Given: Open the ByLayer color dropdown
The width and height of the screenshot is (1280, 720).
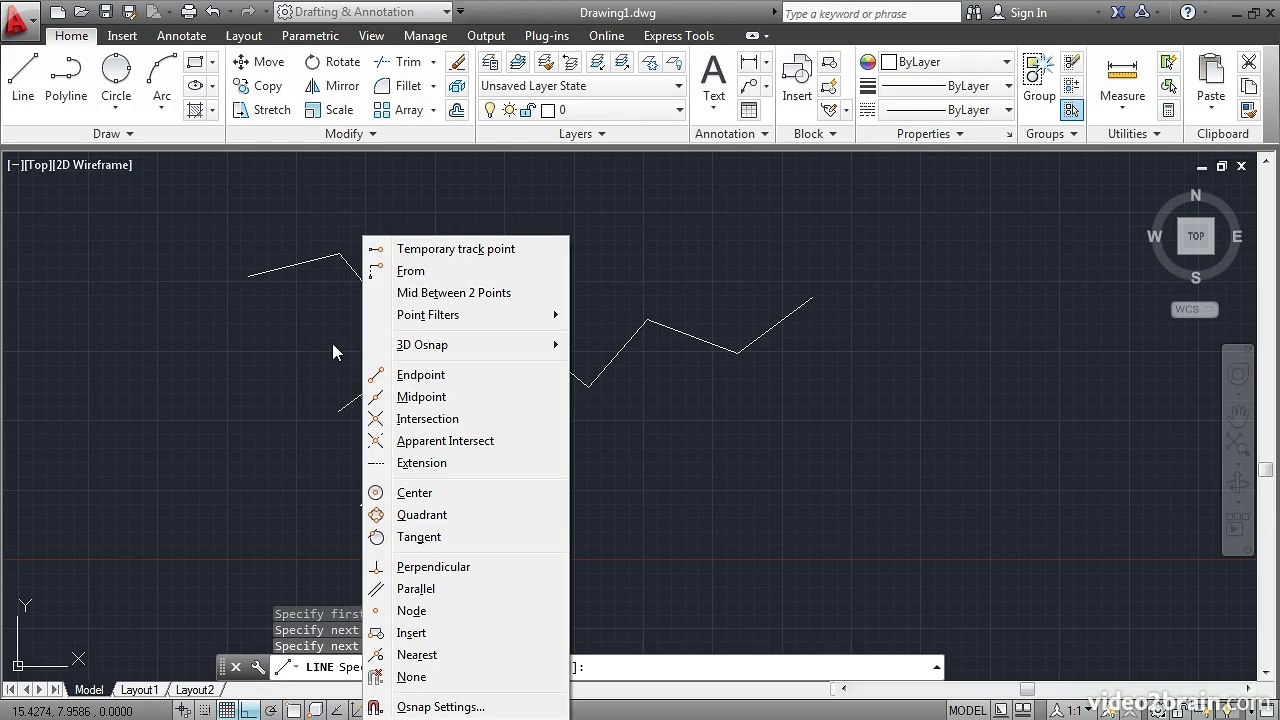Looking at the screenshot, I should tap(946, 62).
